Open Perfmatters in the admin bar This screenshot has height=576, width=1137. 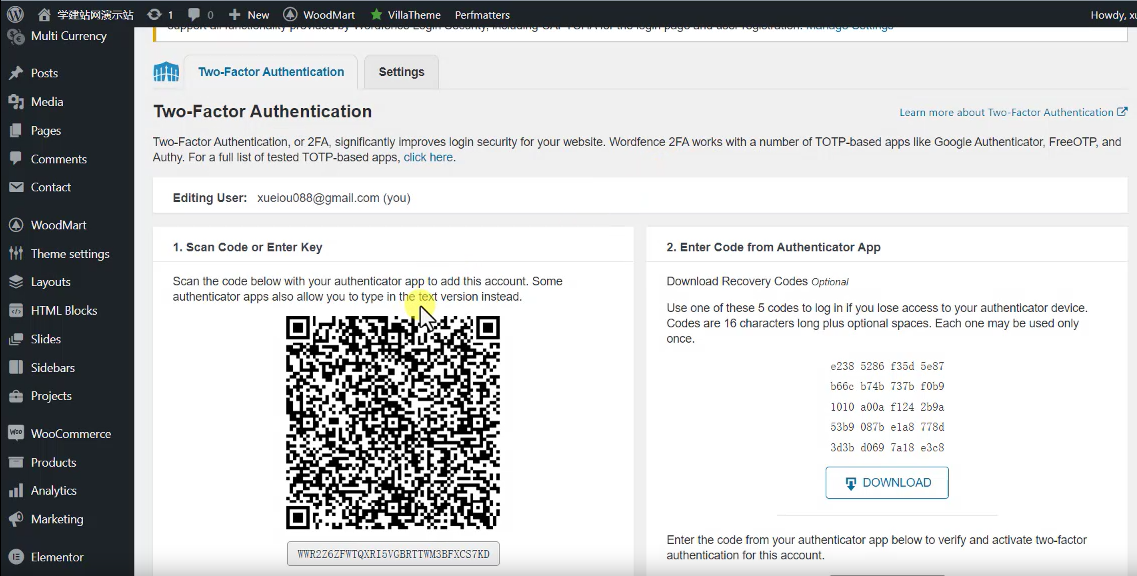[482, 15]
